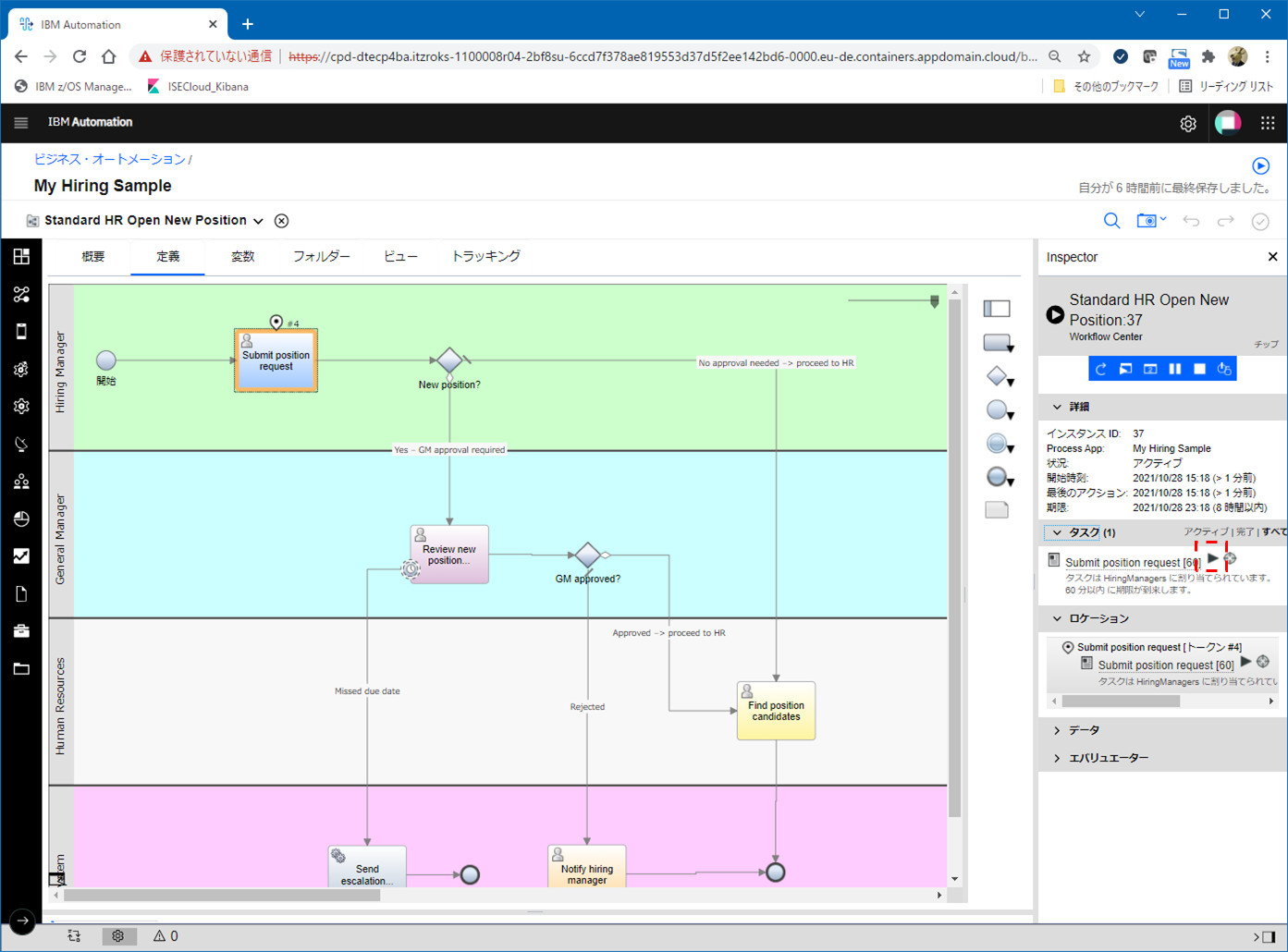Switch to the 定義 tab
Viewport: 1288px width, 952px height.
(168, 256)
